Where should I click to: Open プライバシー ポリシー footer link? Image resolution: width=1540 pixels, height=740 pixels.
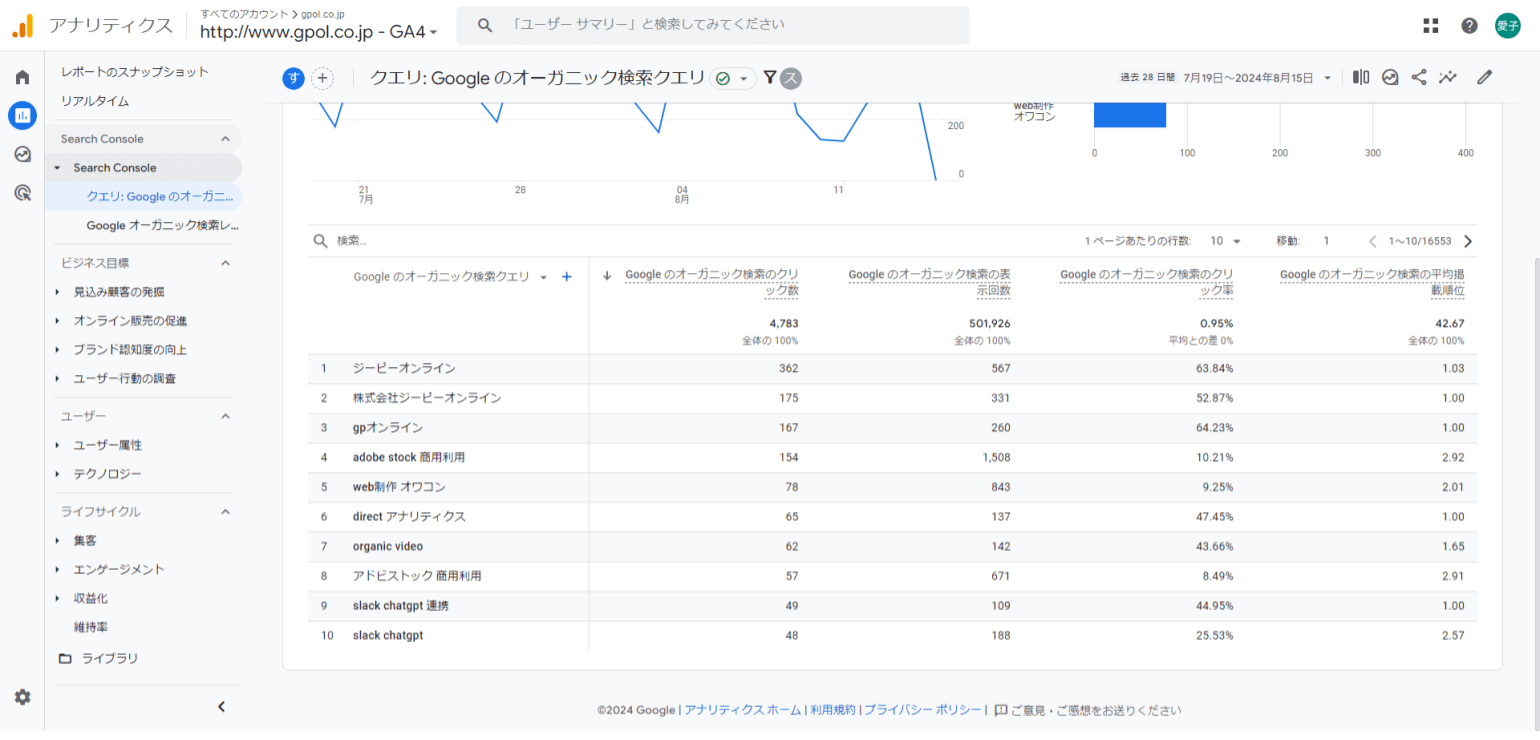923,710
